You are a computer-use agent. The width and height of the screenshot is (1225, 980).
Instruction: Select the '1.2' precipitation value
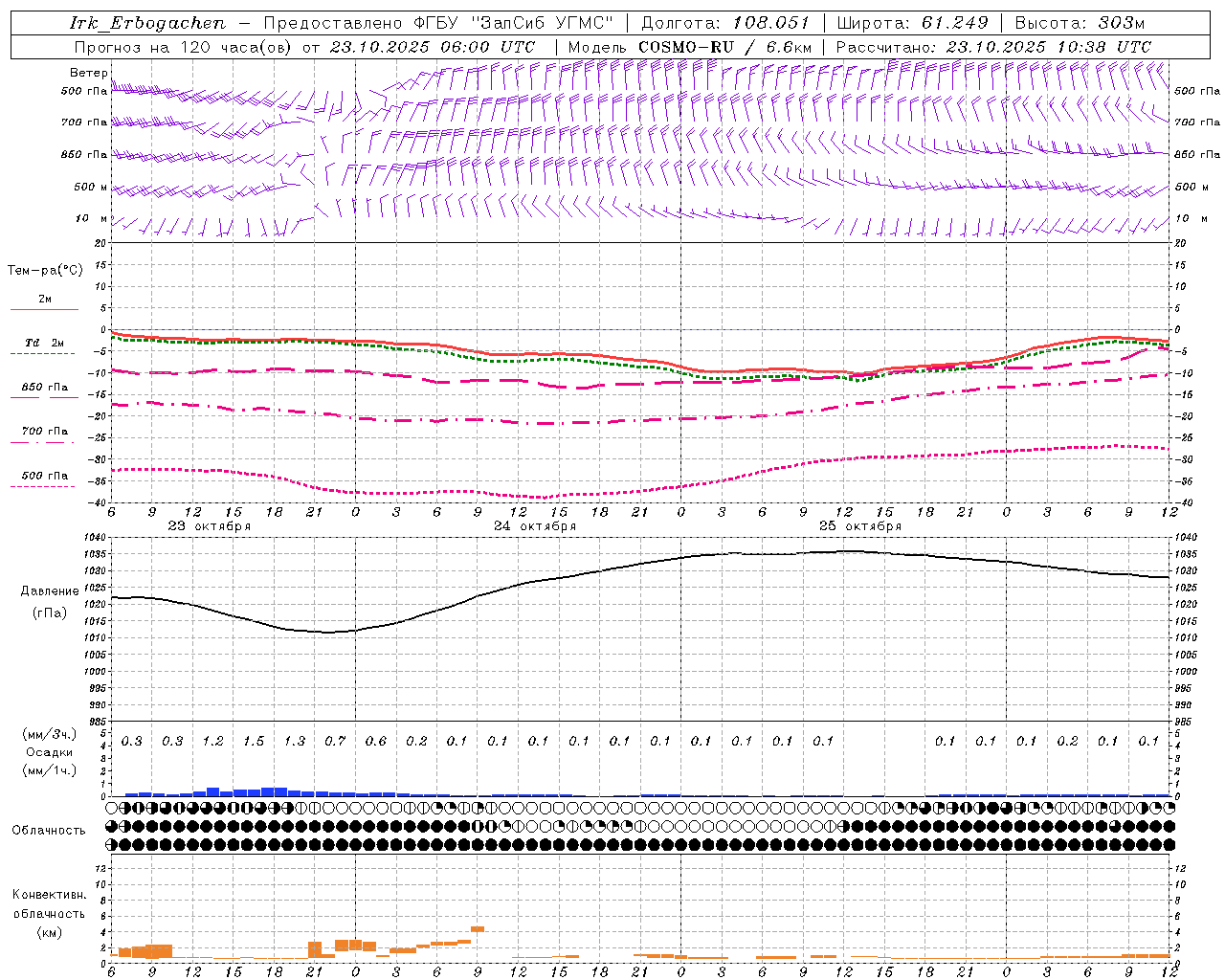[212, 742]
